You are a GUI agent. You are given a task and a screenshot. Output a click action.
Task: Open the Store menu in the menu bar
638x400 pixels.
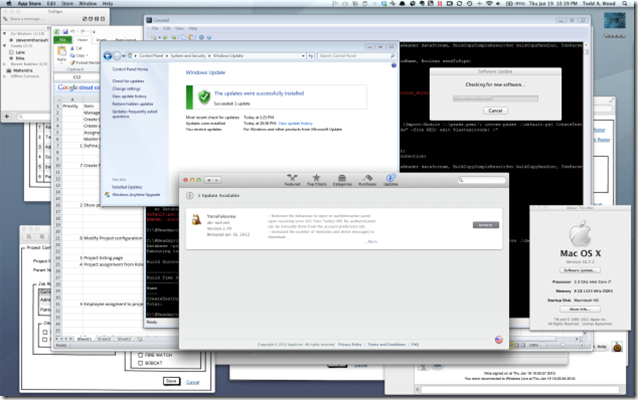[x=67, y=3]
